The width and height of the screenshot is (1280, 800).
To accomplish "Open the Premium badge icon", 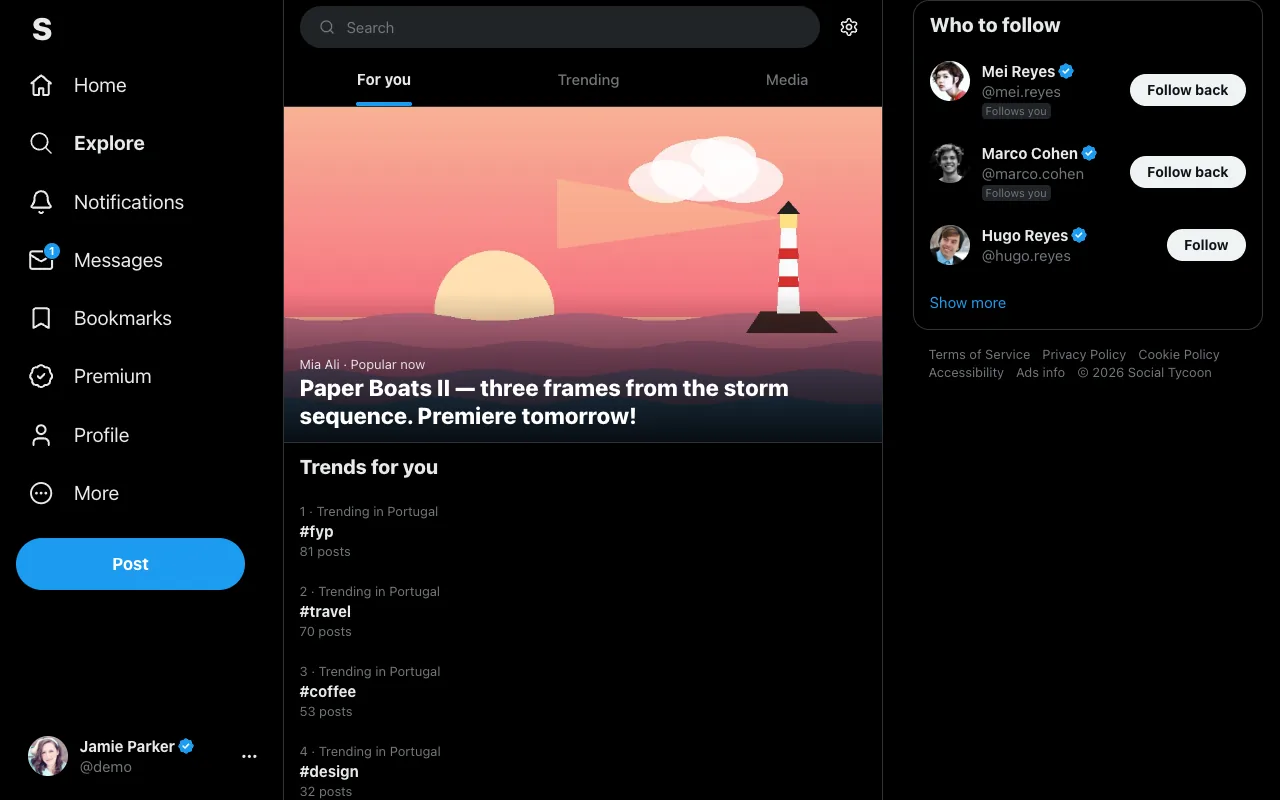I will (41, 376).
